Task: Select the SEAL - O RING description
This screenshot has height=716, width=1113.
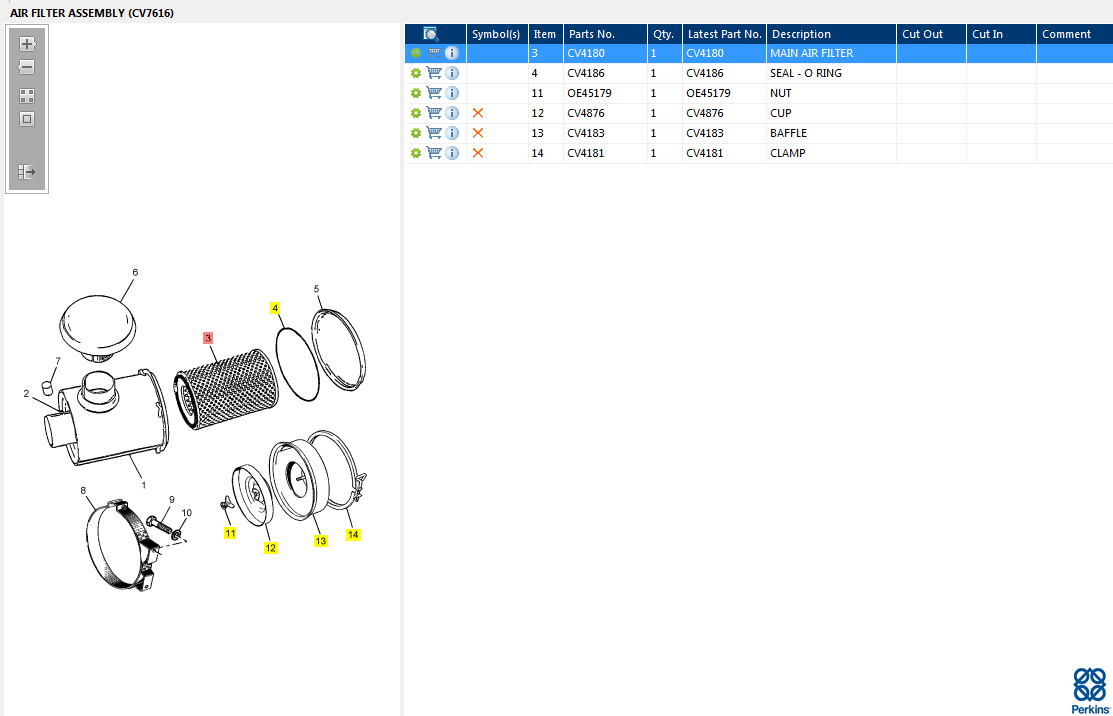Action: [806, 73]
